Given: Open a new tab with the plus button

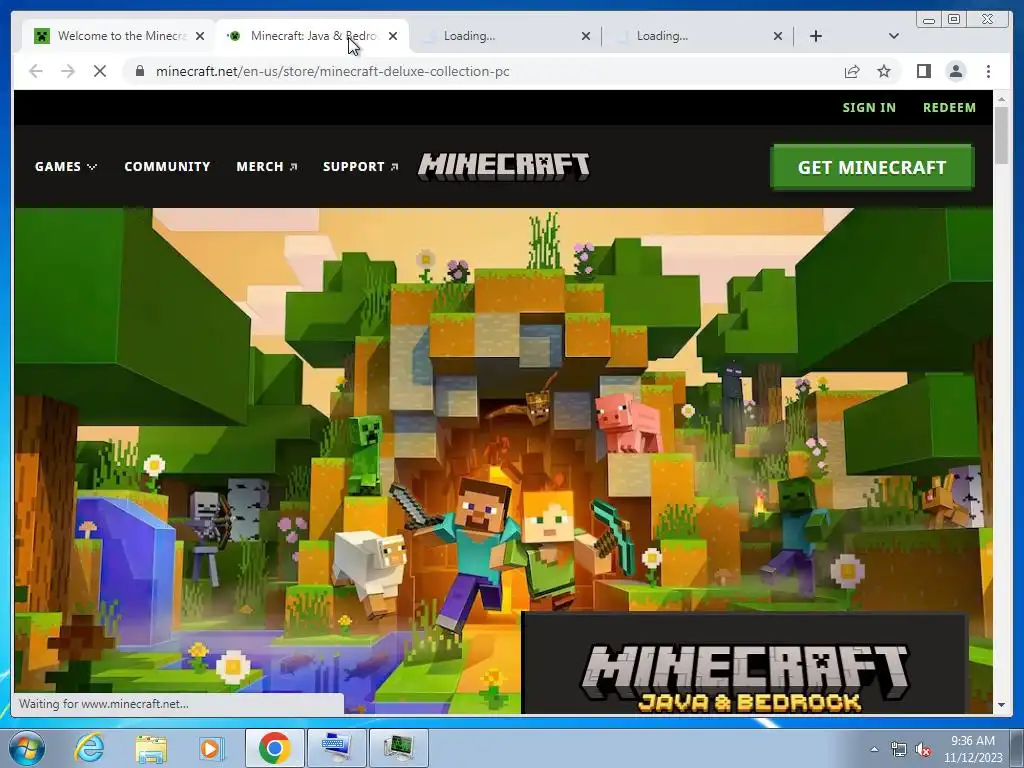Looking at the screenshot, I should (x=816, y=36).
